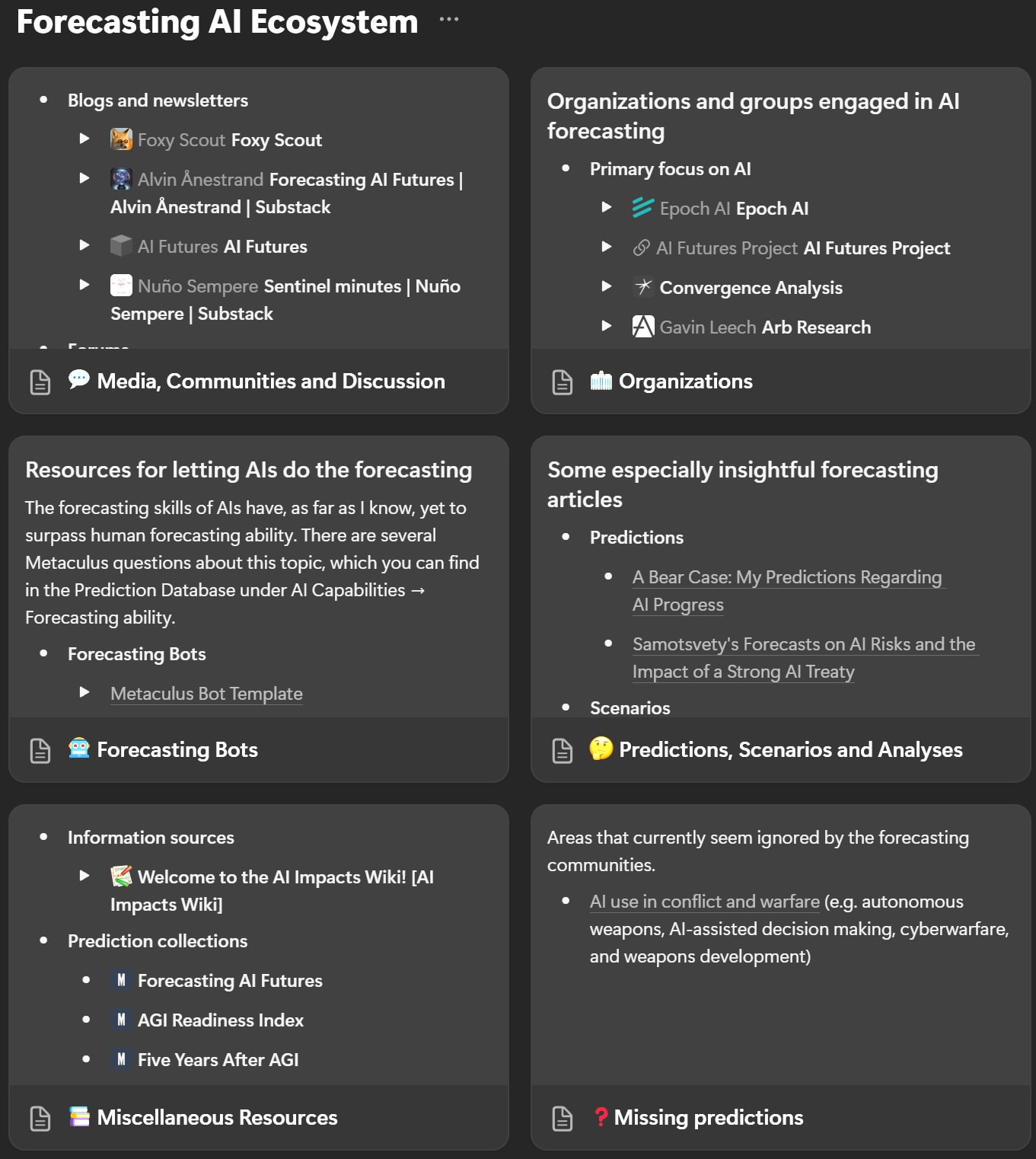The image size is (1036, 1159).
Task: Click the page icon beside Organizations
Action: coord(563,382)
